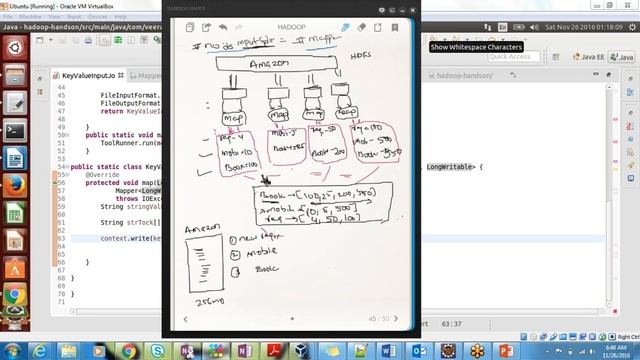
Task: Select the eraser tool
Action: [362, 27]
